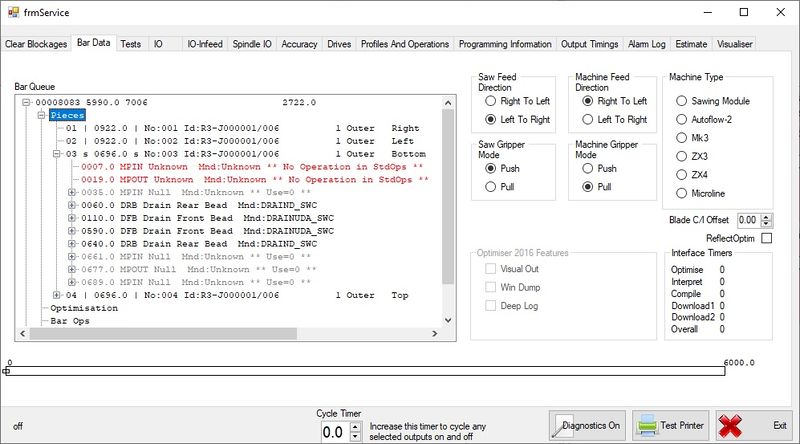The image size is (800, 444).
Task: Select the Optimisation tree node
Action: click(x=84, y=308)
